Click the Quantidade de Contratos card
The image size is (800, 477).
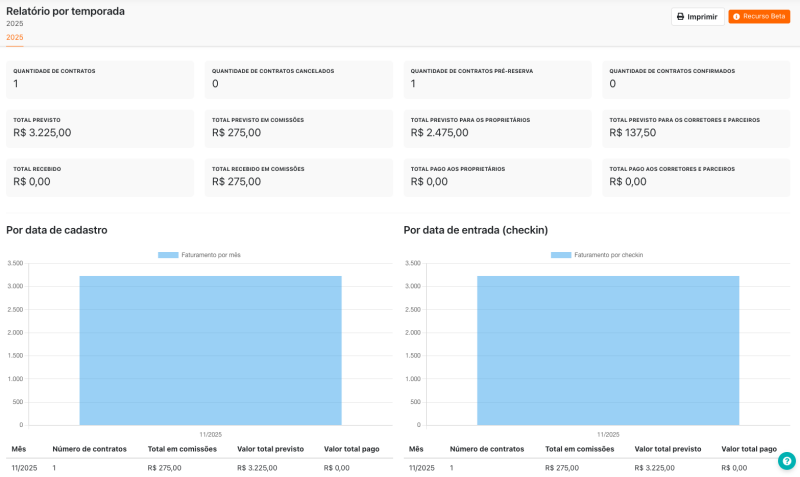100,79
